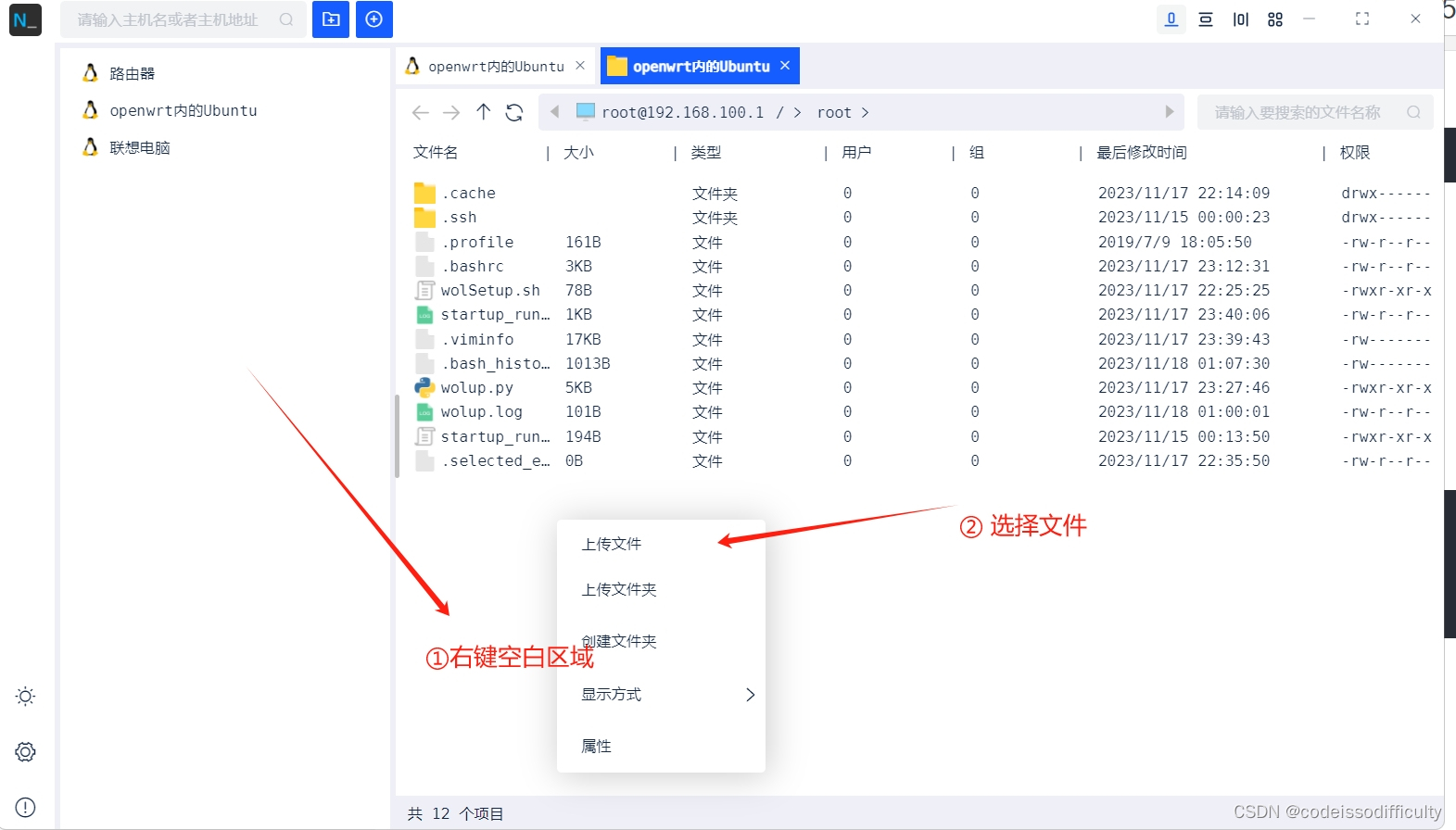
Task: Open the new folder/group blue button
Action: (x=331, y=19)
